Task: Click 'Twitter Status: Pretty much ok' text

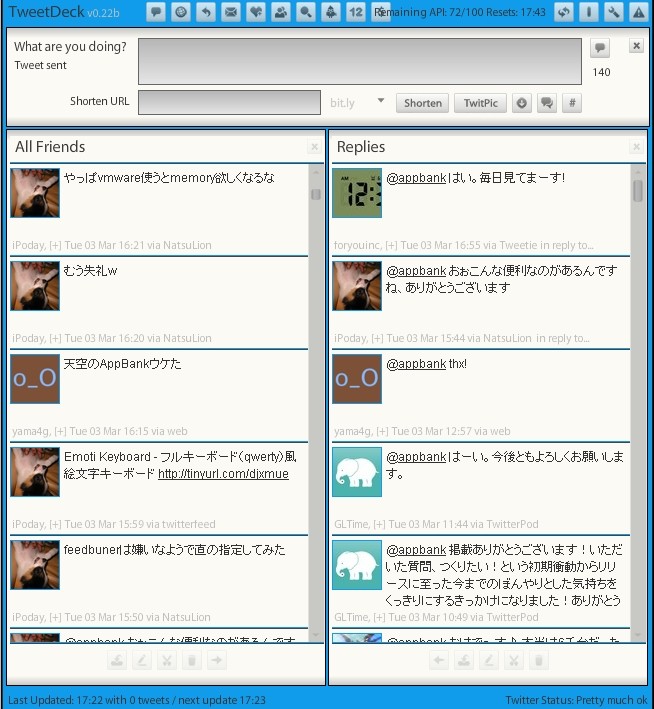Action: click(576, 700)
